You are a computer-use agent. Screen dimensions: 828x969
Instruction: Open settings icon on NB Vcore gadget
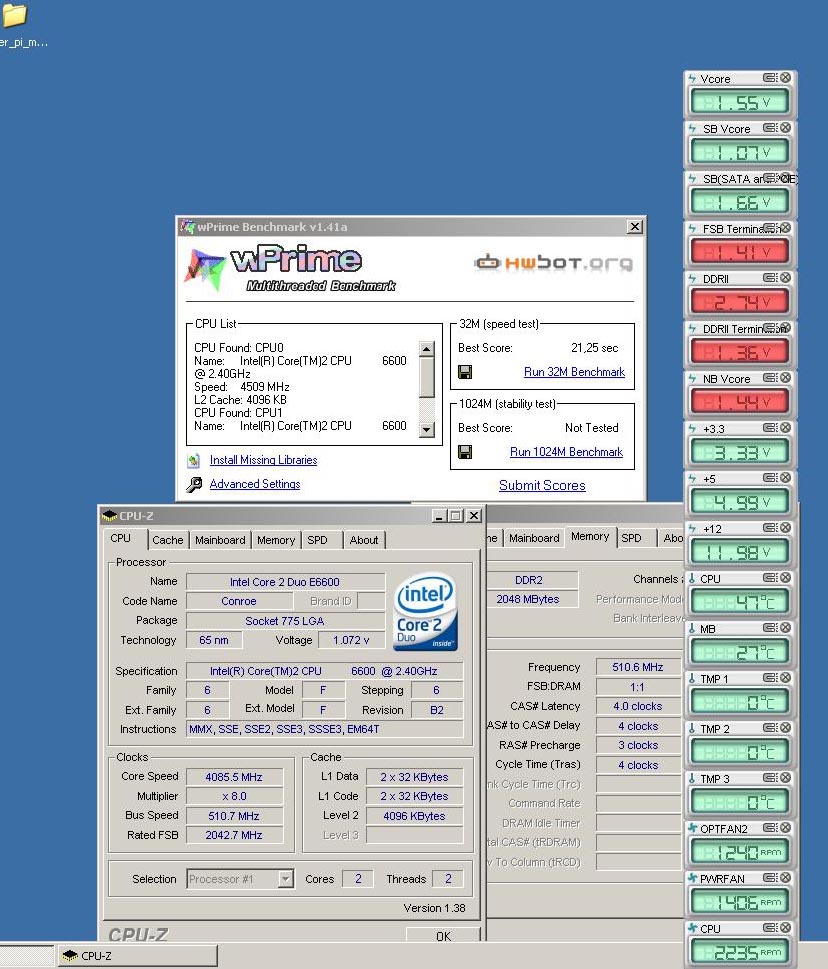click(770, 378)
